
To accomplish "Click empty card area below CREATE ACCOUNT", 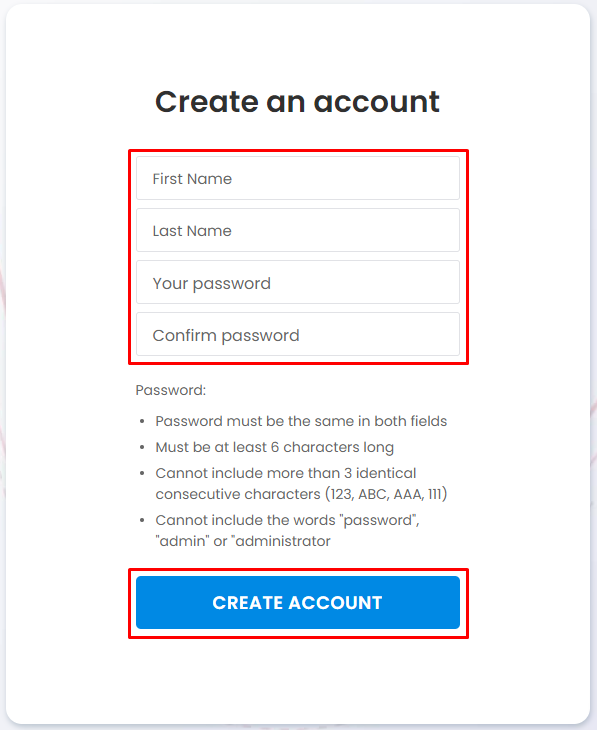I will (298, 680).
